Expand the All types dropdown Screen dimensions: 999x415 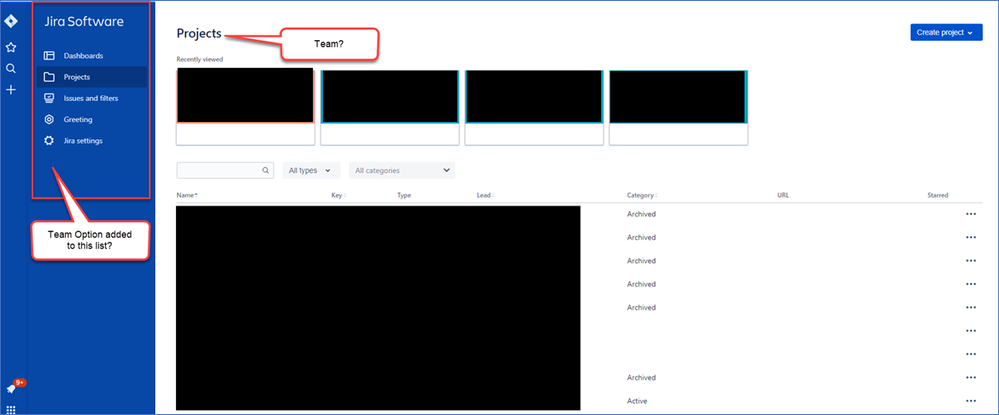[x=311, y=170]
